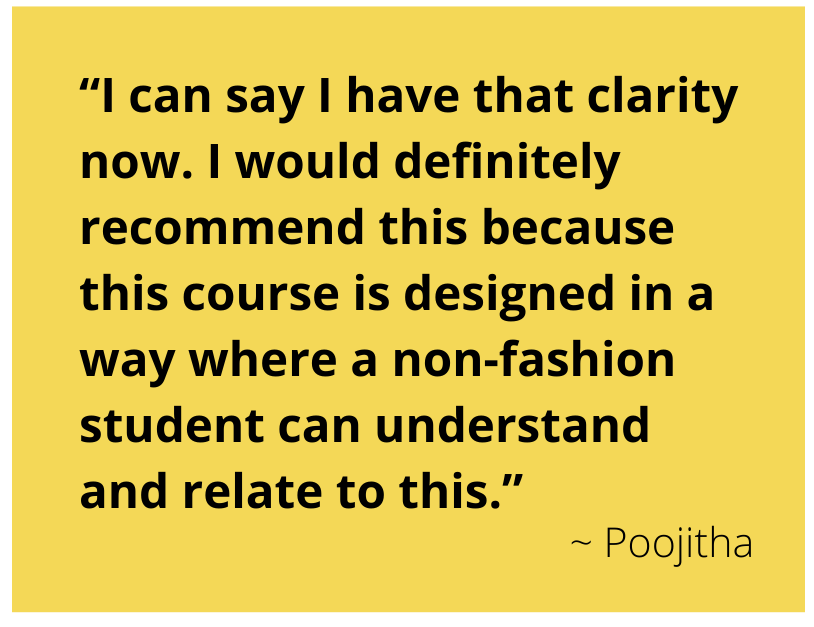Click the word "say" in the first line
Screen dimensions: 814x627
tap(275, 101)
